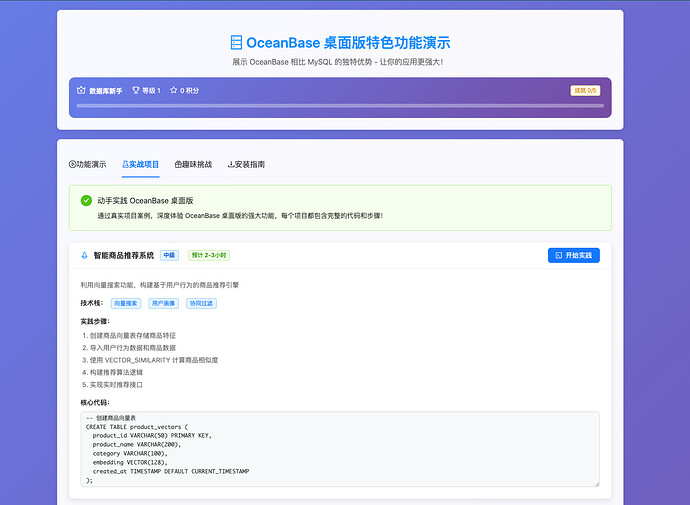Click the subtitle about MySQL 的独特优势
The width and height of the screenshot is (690, 505).
[x=338, y=62]
